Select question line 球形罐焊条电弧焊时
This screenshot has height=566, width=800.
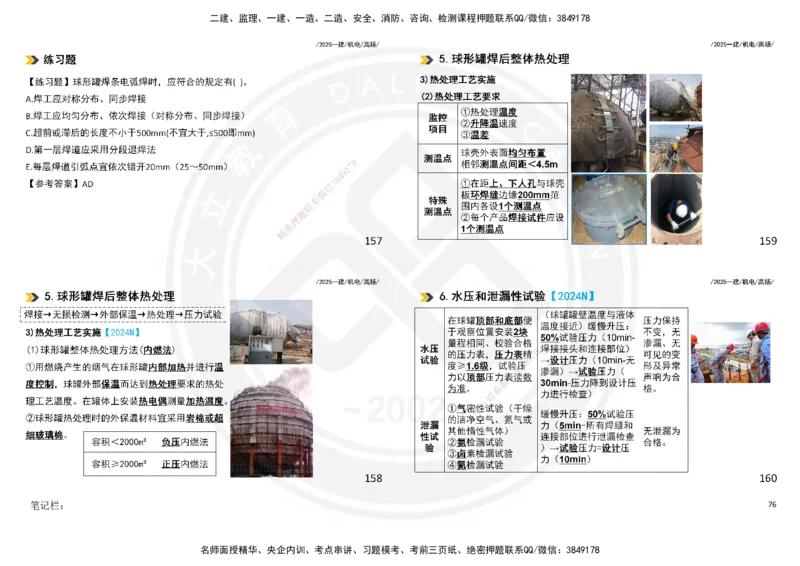pyautogui.click(x=137, y=82)
